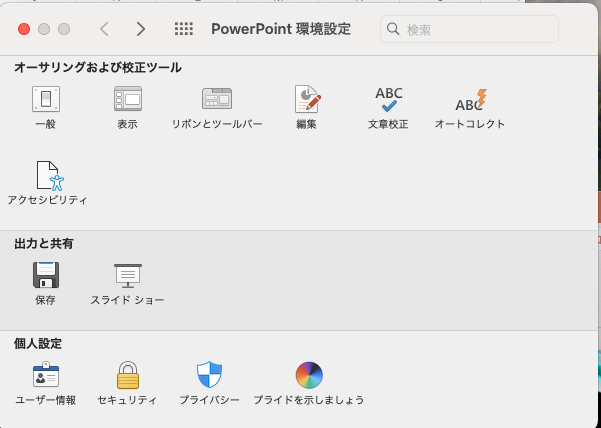Open the 編集 (Edit) preferences icon
Viewport: 601px width, 428px height.
pyautogui.click(x=307, y=99)
